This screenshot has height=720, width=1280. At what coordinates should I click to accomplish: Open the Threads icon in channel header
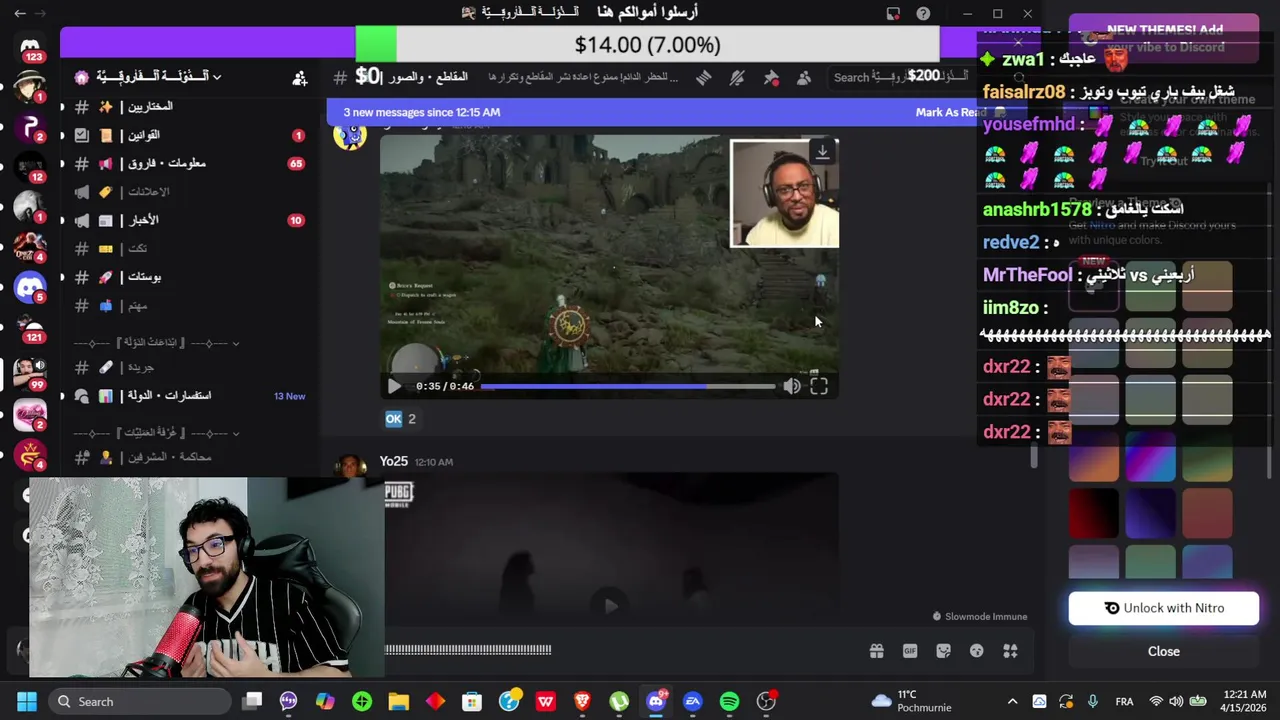click(704, 77)
